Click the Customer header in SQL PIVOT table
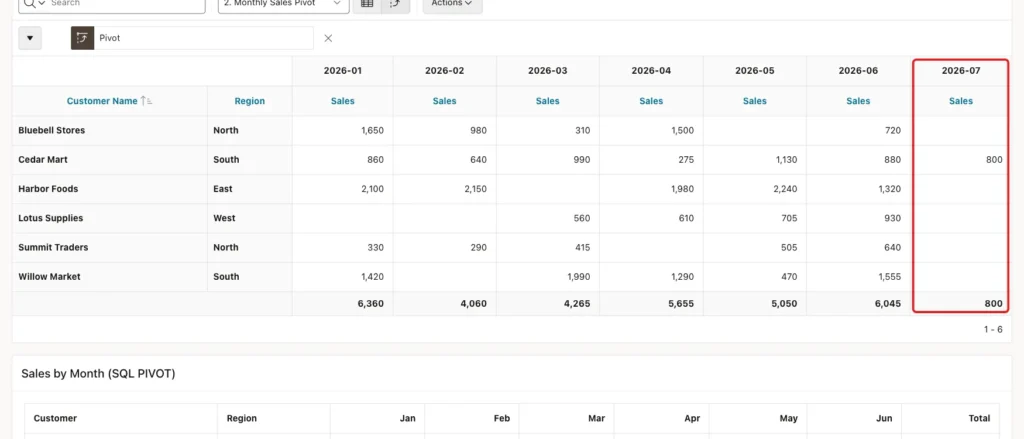Image resolution: width=1024 pixels, height=439 pixels. tap(55, 418)
